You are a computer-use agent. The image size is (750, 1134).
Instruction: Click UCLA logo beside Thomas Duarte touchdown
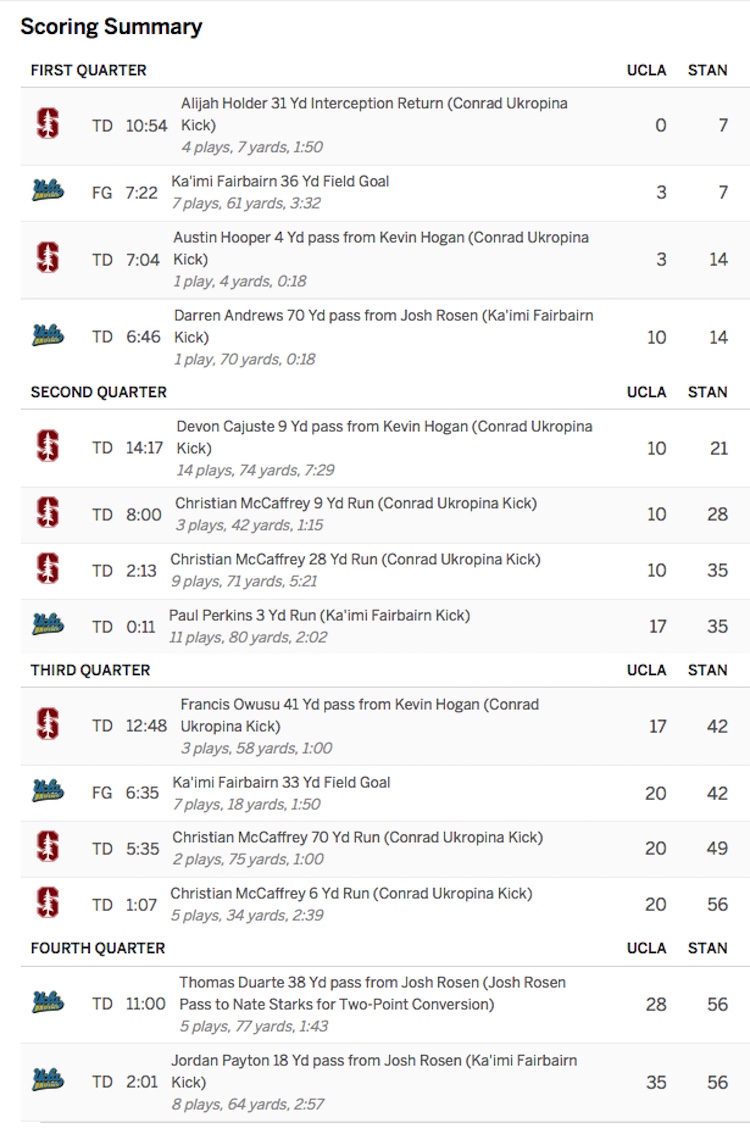(x=48, y=1002)
